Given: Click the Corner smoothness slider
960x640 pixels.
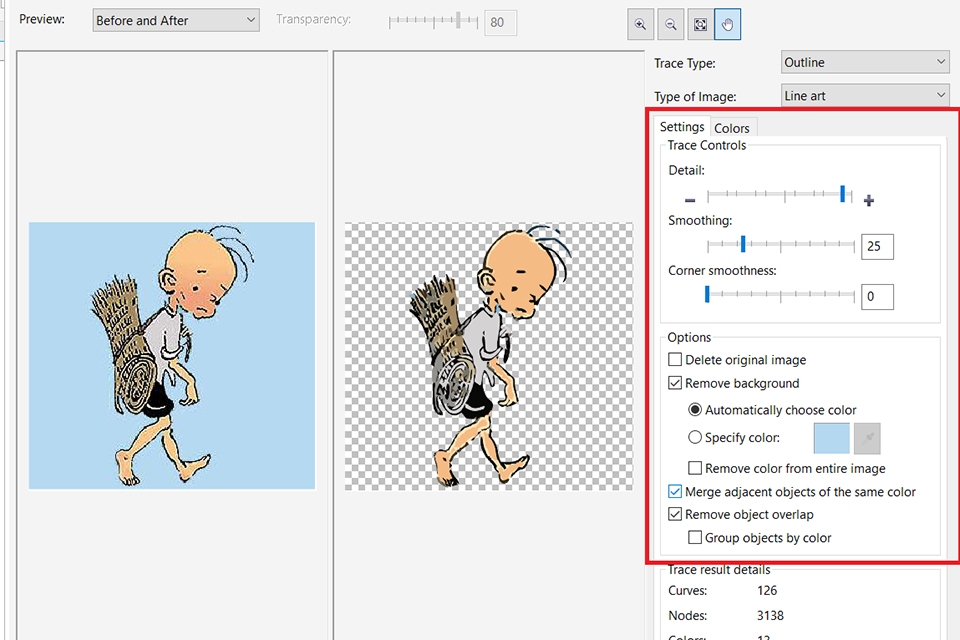Looking at the screenshot, I should tap(707, 293).
